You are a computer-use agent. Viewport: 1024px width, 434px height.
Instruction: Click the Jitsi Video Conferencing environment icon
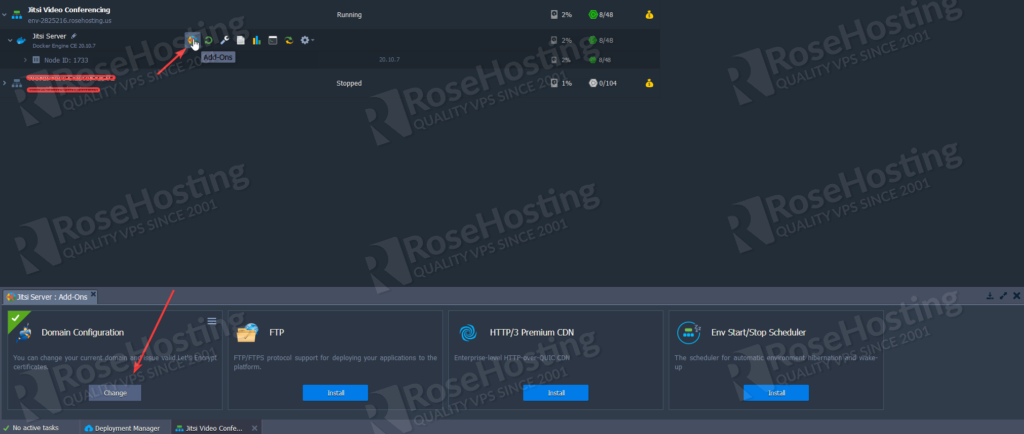tap(16, 14)
